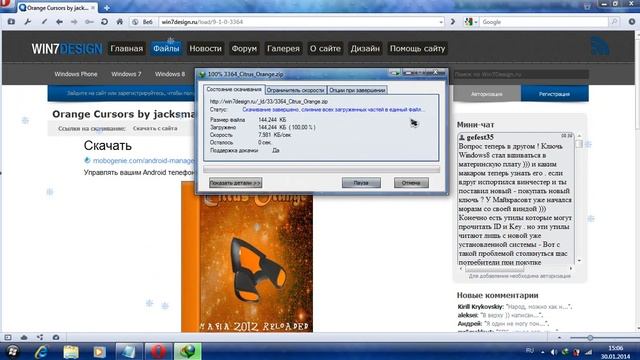
Task: Click Отмена button in download dialog
Action: pyautogui.click(x=411, y=183)
